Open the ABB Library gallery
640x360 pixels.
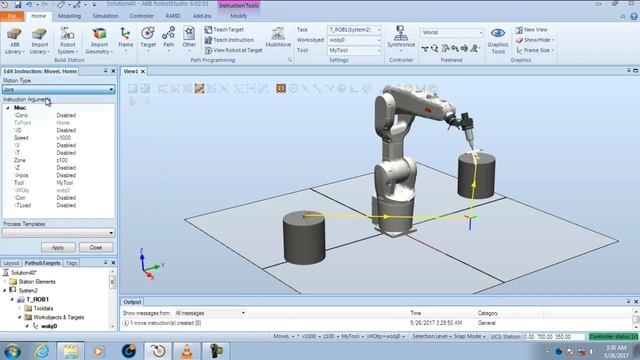coord(14,41)
